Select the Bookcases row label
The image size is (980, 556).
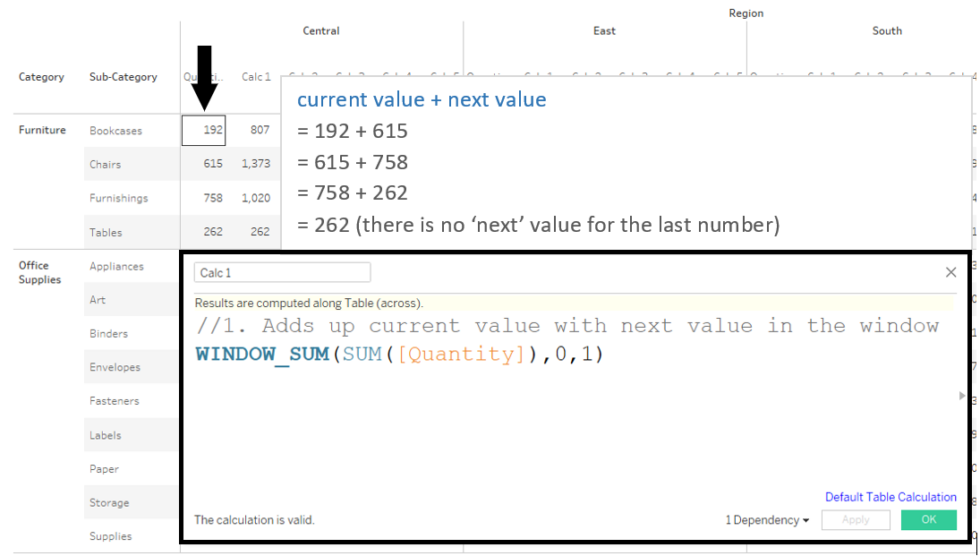pyautogui.click(x=116, y=131)
